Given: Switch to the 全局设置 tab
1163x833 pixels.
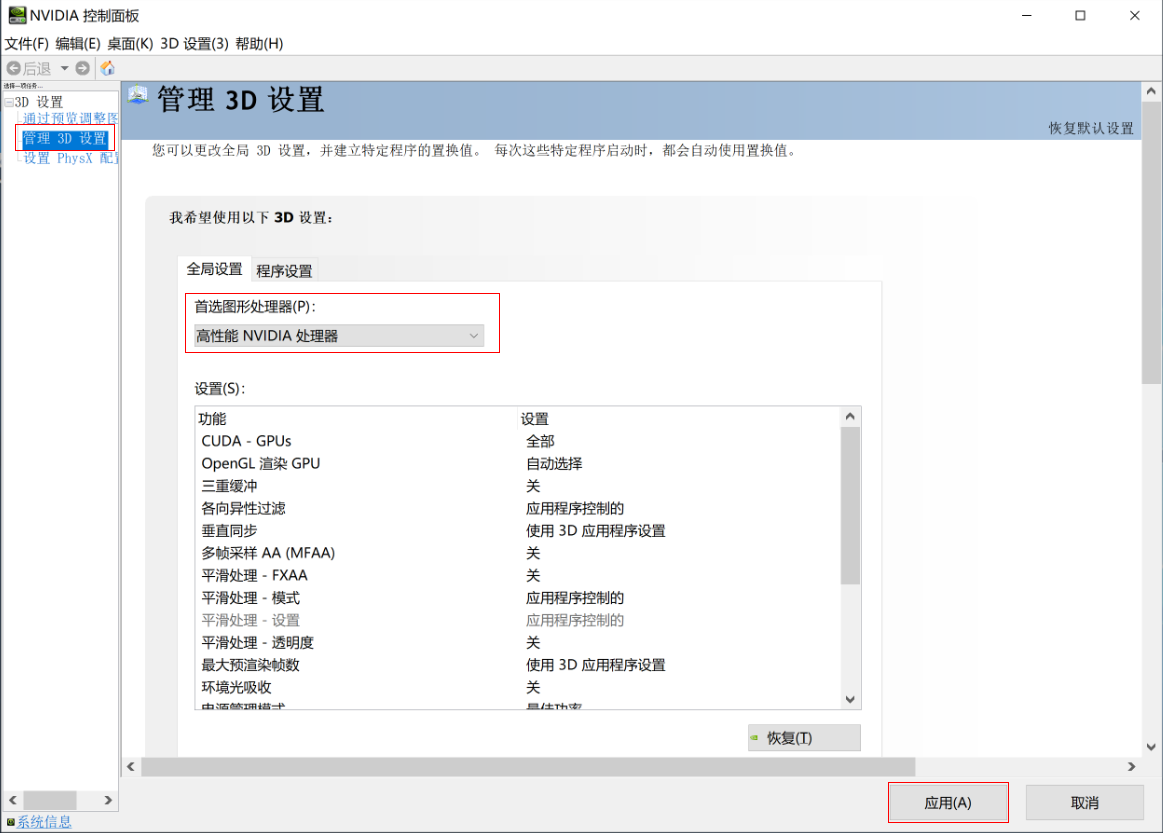Looking at the screenshot, I should (x=214, y=269).
